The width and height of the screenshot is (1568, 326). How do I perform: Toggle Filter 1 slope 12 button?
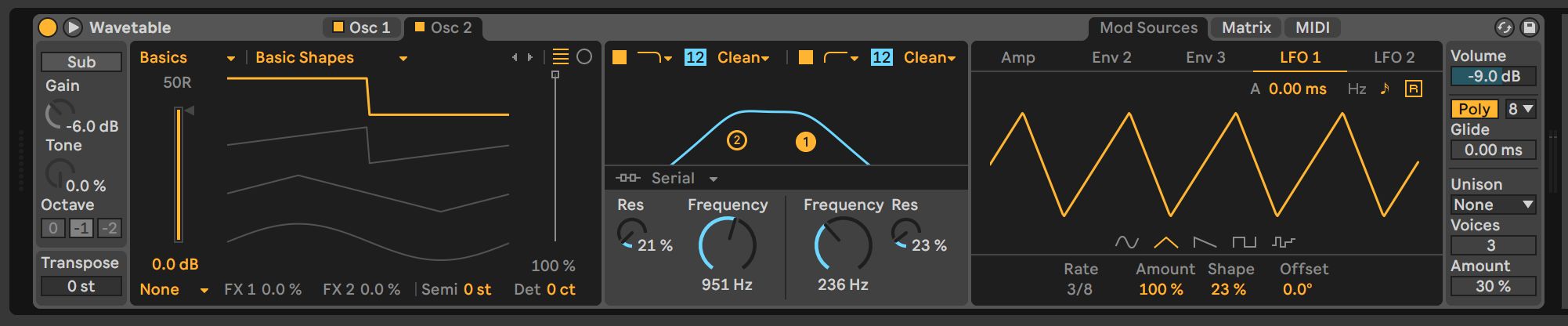tap(695, 57)
